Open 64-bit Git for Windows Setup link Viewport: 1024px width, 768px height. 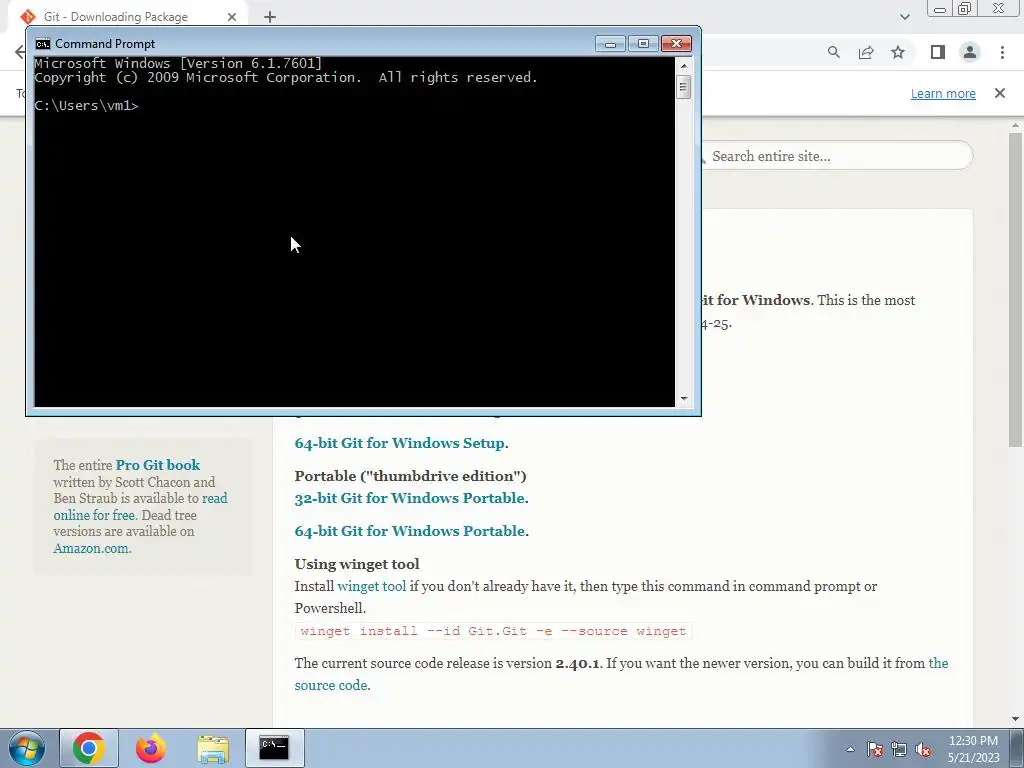point(400,443)
